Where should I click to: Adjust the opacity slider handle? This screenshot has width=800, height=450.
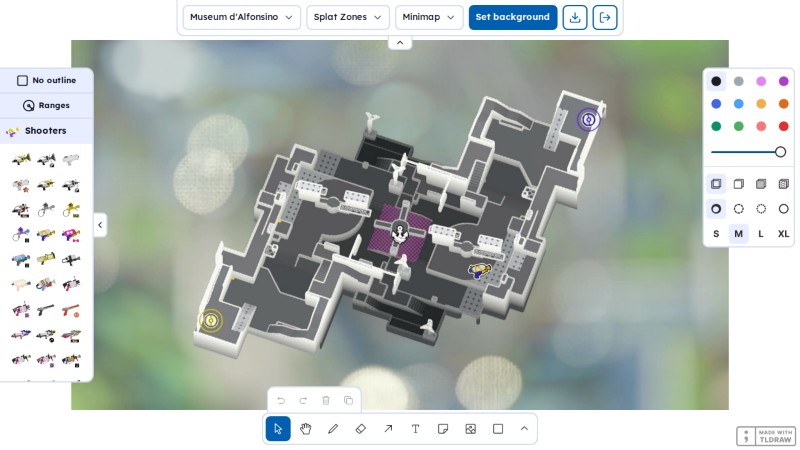point(780,152)
